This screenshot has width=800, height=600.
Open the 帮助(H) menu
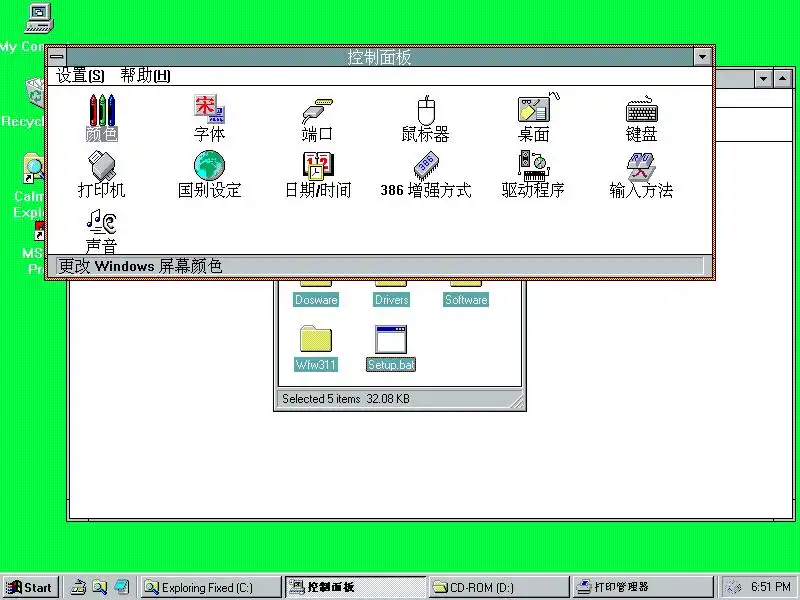pyautogui.click(x=145, y=76)
